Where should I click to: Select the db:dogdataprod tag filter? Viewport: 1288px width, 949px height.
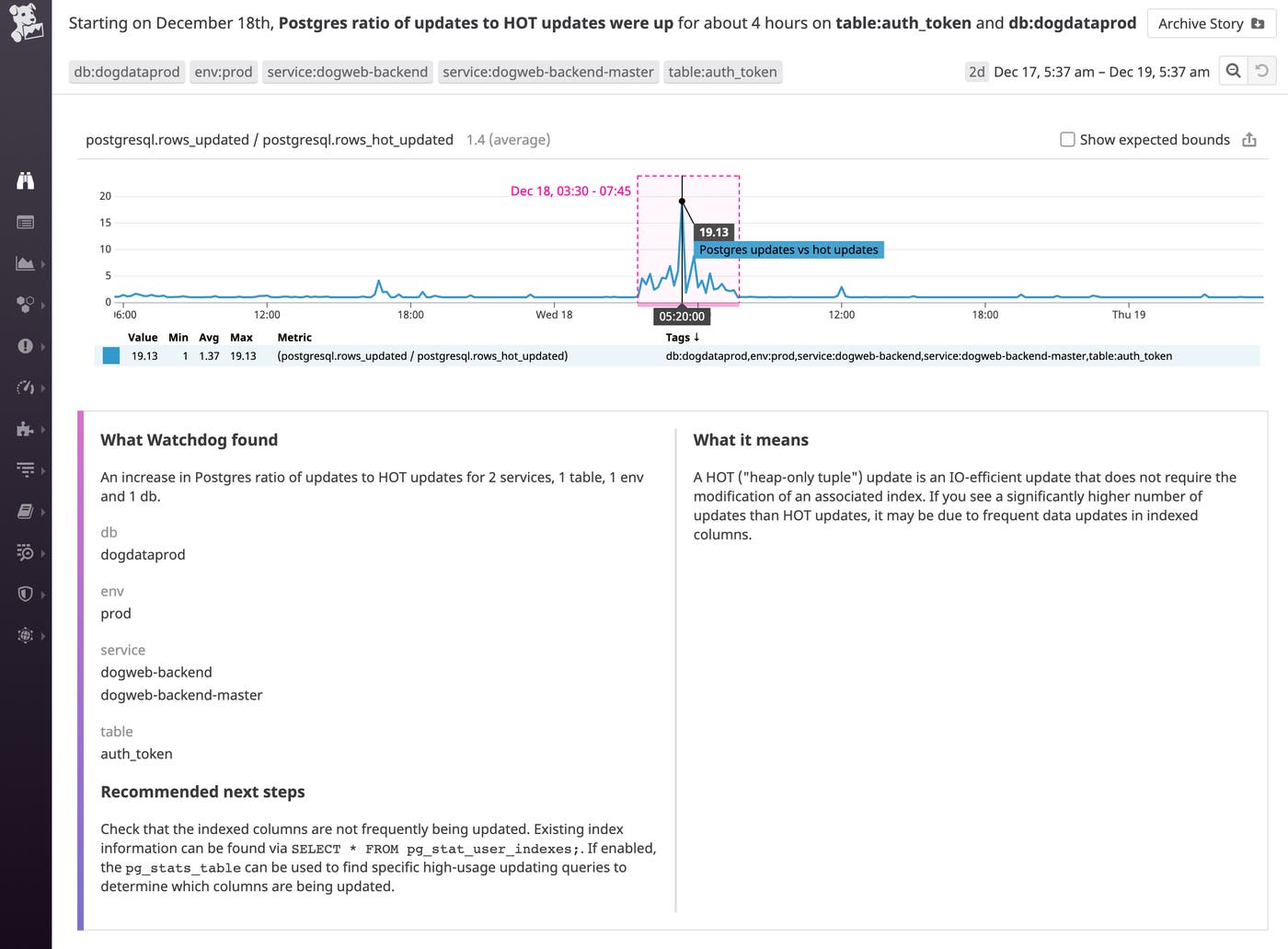coord(126,71)
